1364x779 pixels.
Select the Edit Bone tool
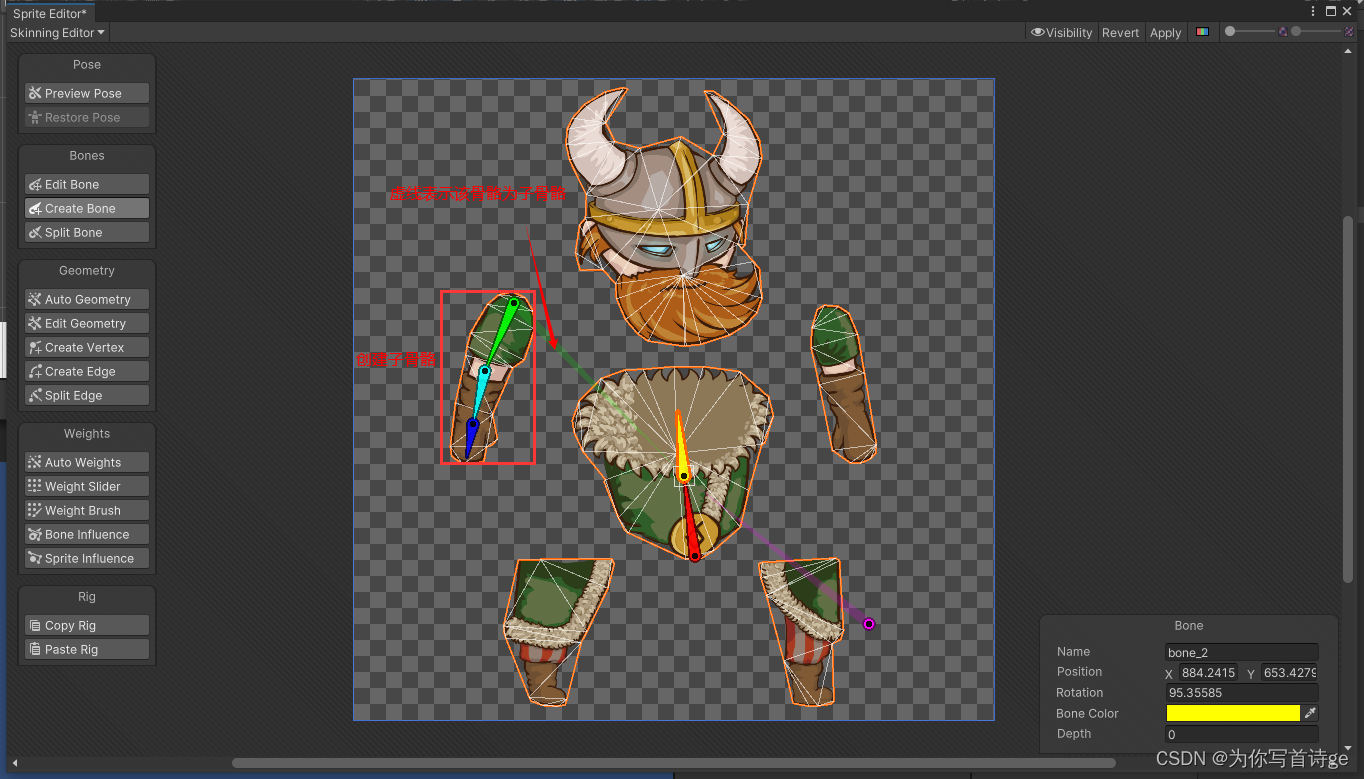pos(87,184)
